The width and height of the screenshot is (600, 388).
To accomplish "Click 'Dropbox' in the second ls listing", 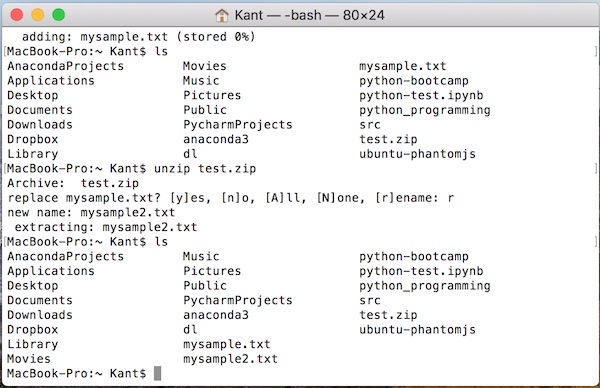I will pos(33,329).
